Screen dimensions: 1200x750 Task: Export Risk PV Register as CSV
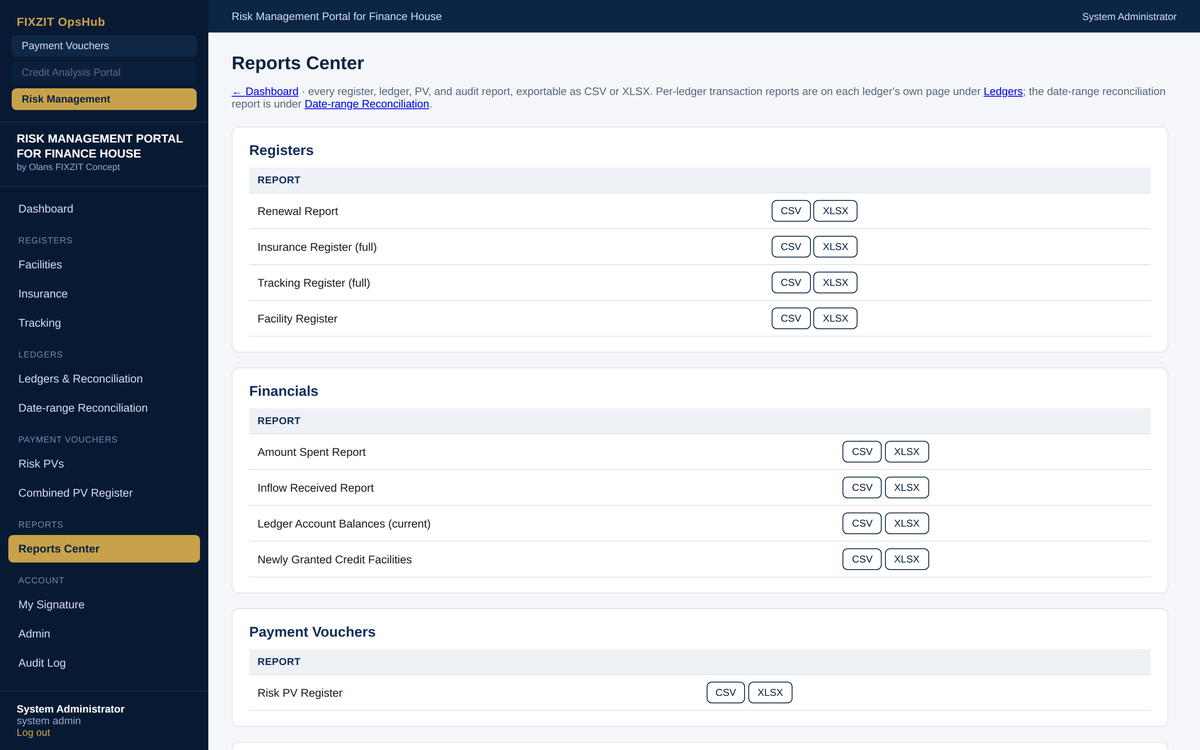pos(726,693)
